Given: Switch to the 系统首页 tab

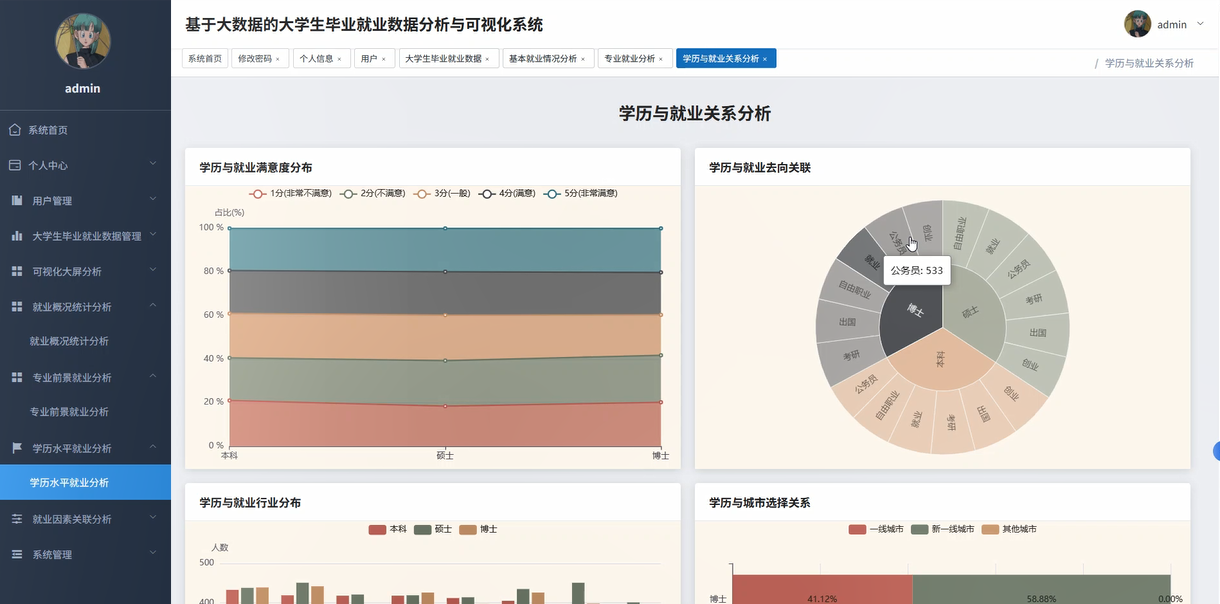Looking at the screenshot, I should point(205,59).
